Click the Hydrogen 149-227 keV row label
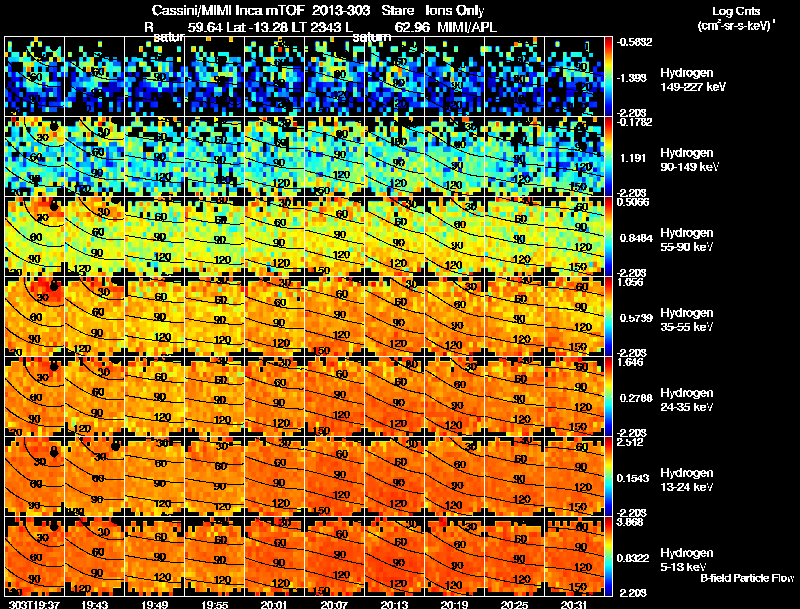Viewport: 800px width, 609px height. click(692, 80)
